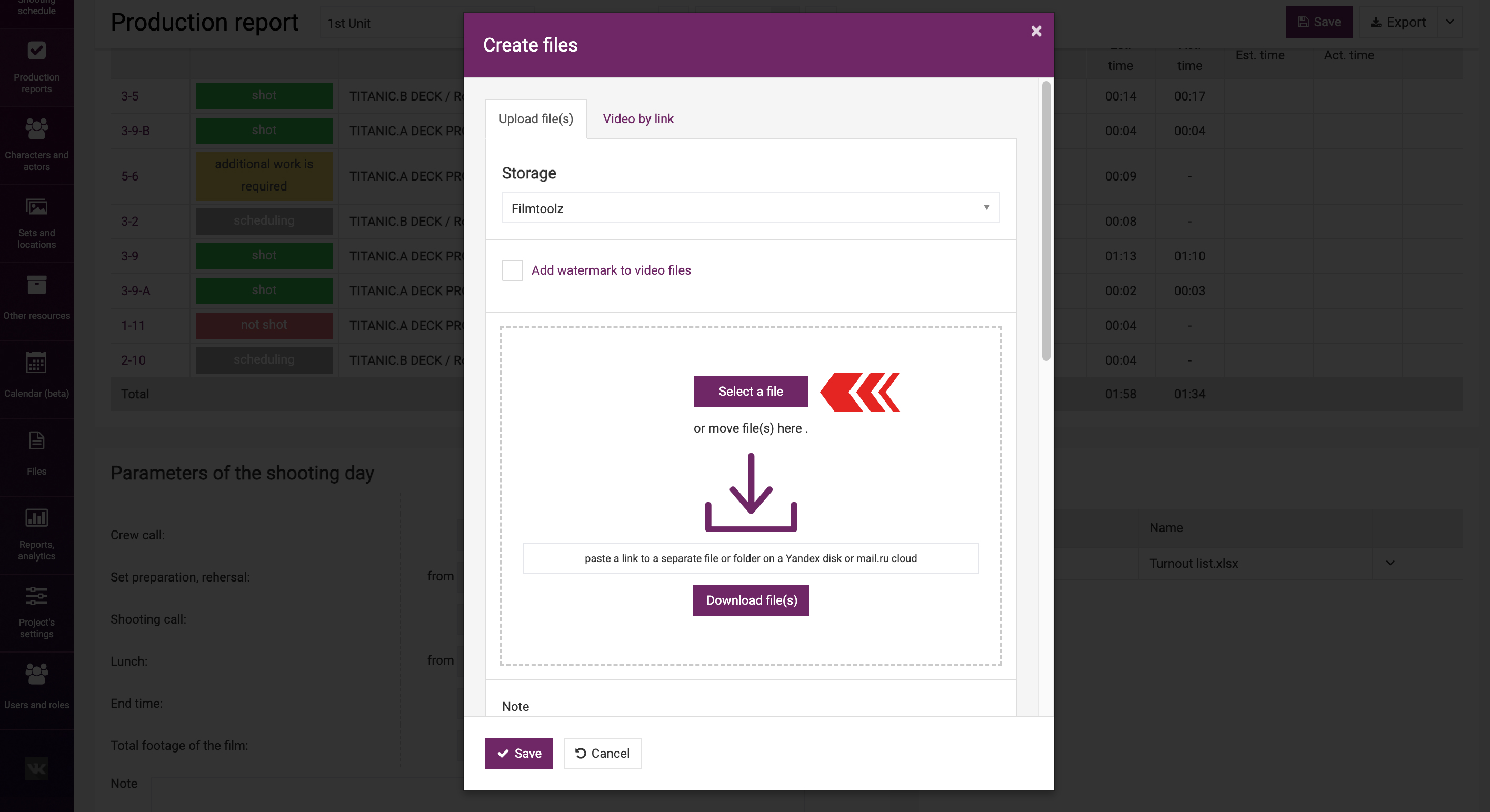Focus the paste link input field
This screenshot has height=812, width=1490.
(750, 558)
